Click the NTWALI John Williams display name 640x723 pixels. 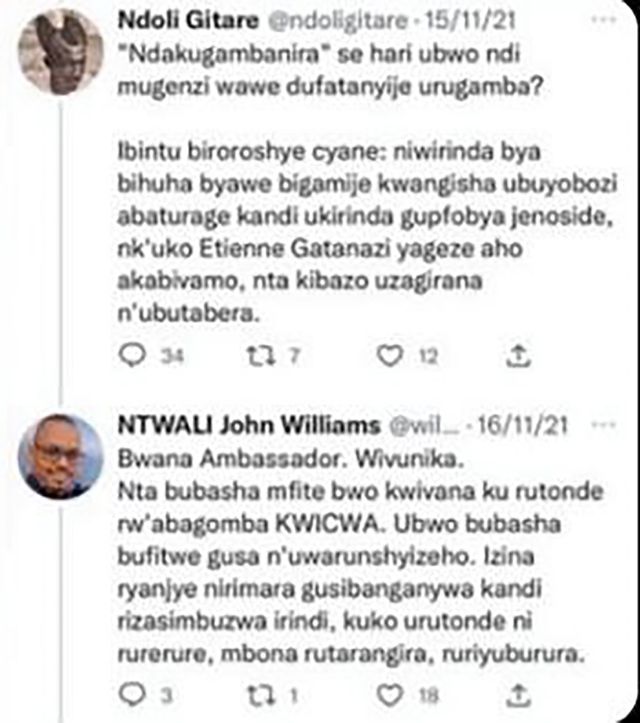[249, 425]
